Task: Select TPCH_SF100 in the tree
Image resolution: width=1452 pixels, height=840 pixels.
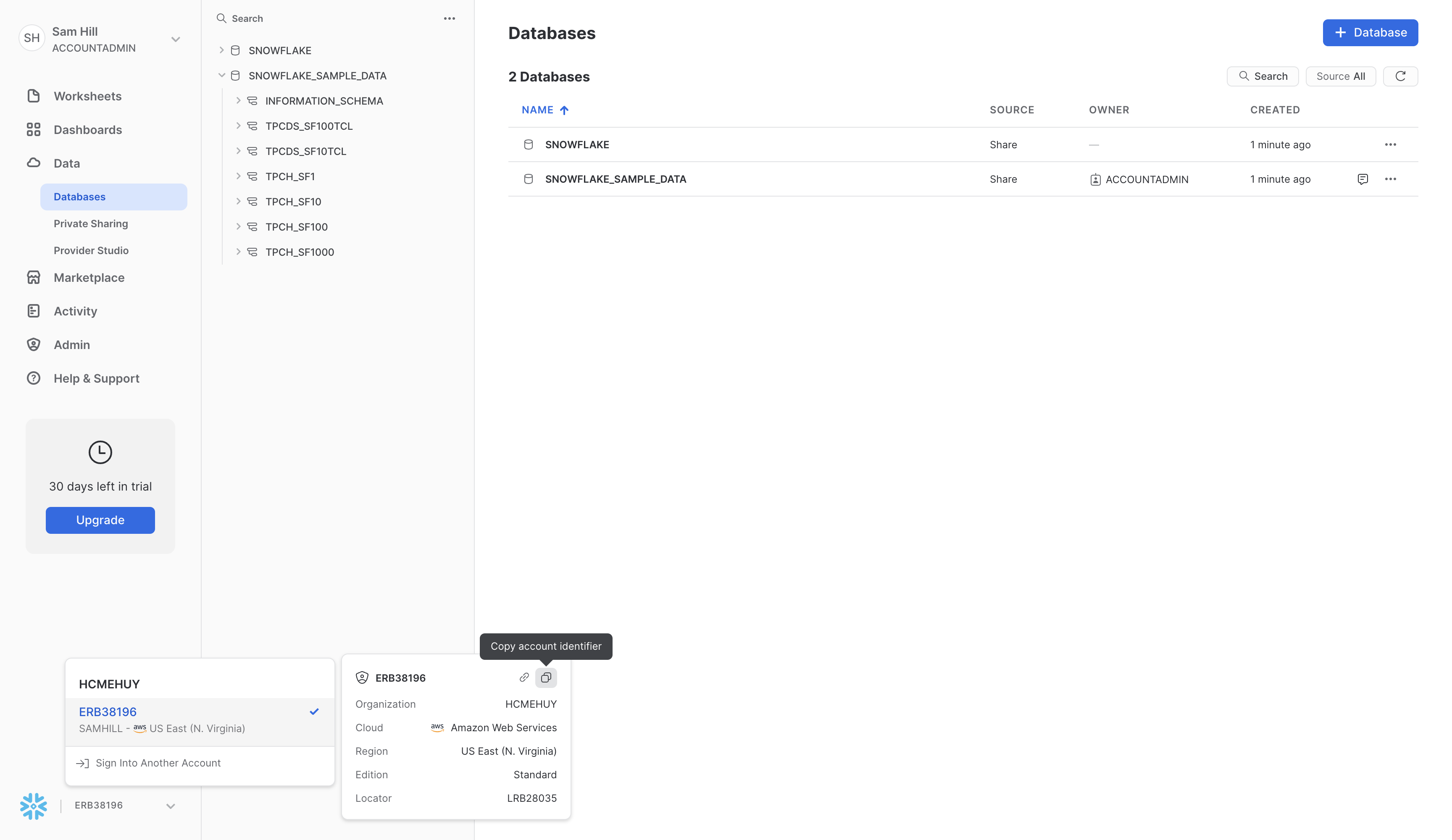Action: (x=296, y=227)
